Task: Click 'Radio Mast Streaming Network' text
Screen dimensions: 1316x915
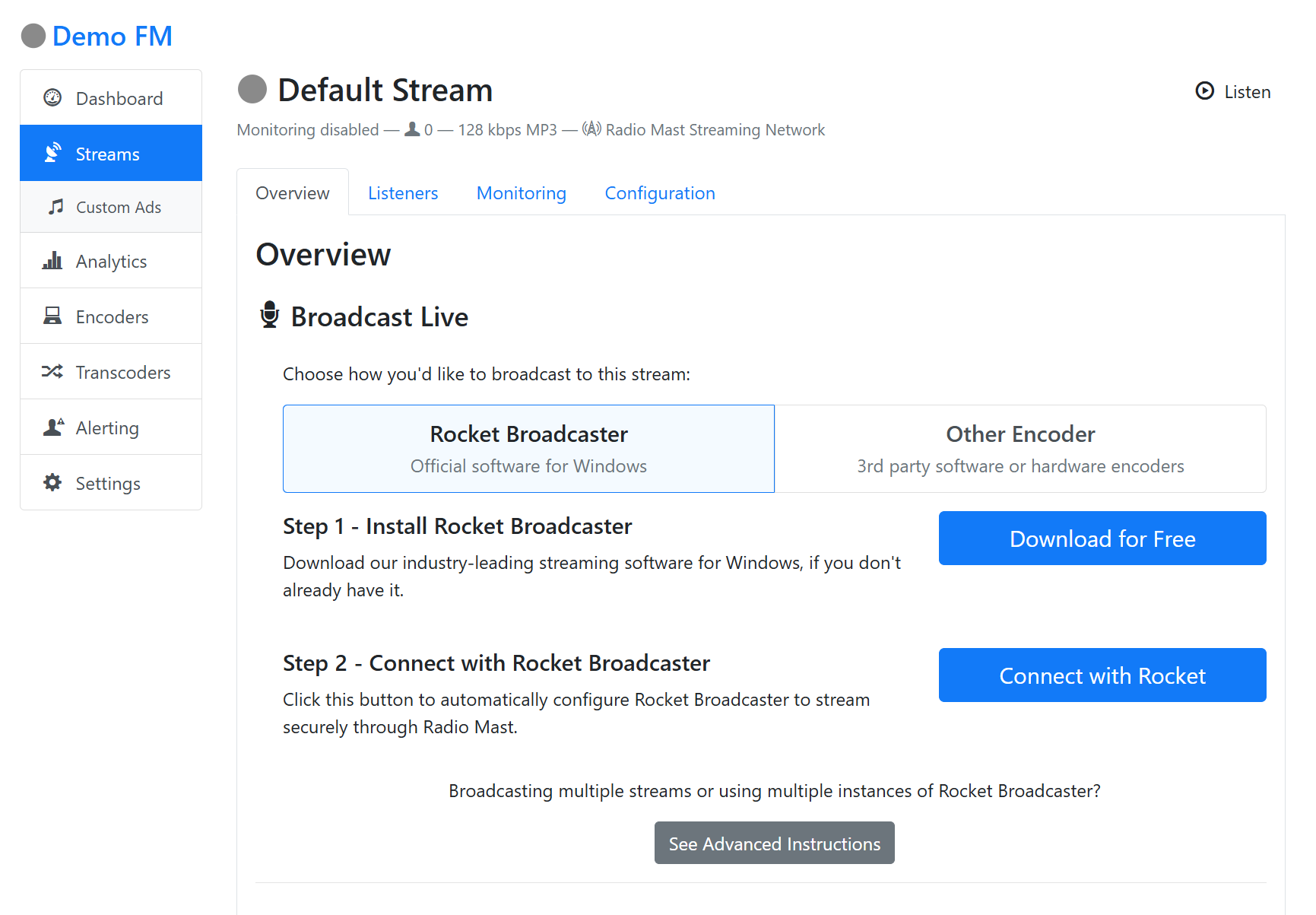Action: 715,130
